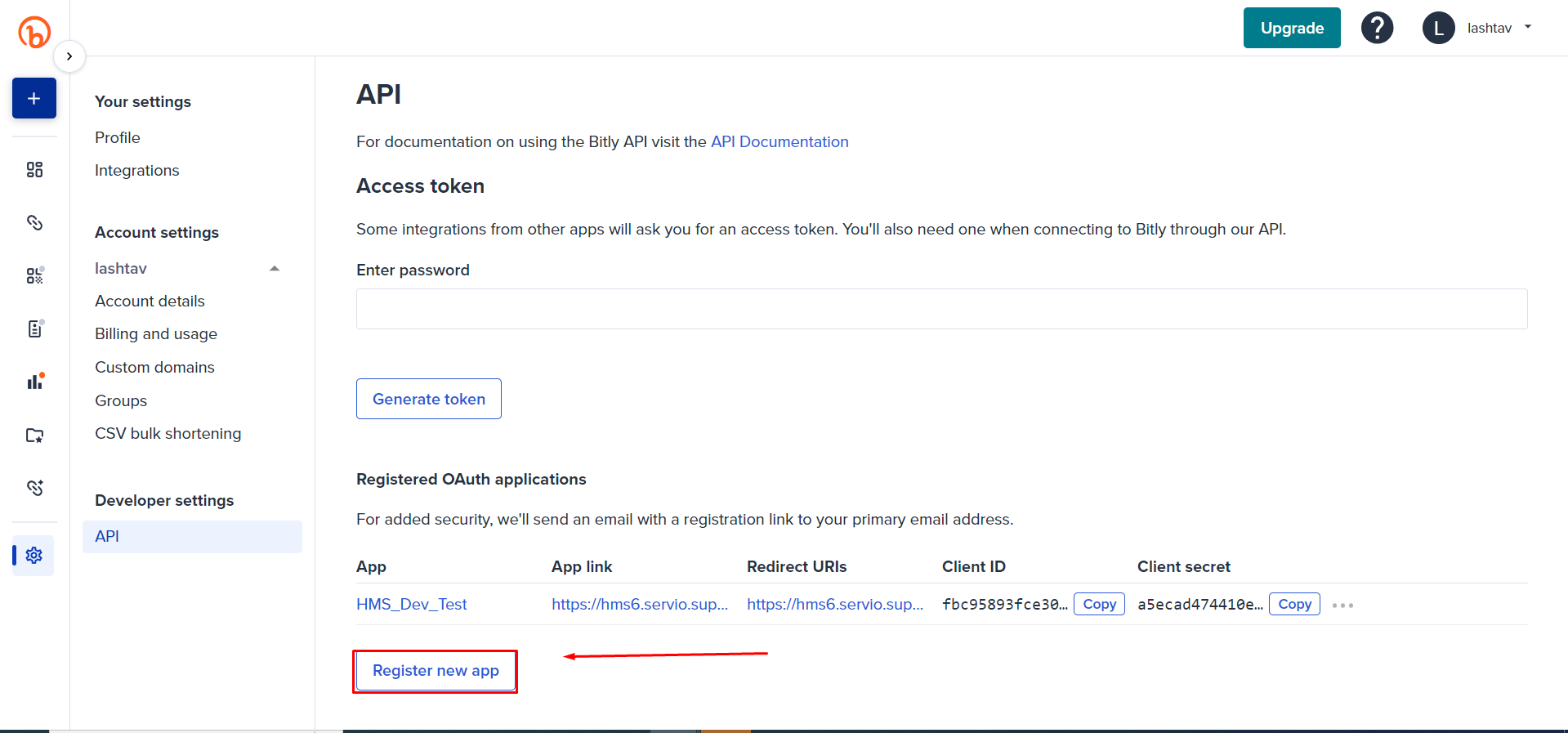Focus the Enter password input field
1568x733 pixels.
click(941, 309)
